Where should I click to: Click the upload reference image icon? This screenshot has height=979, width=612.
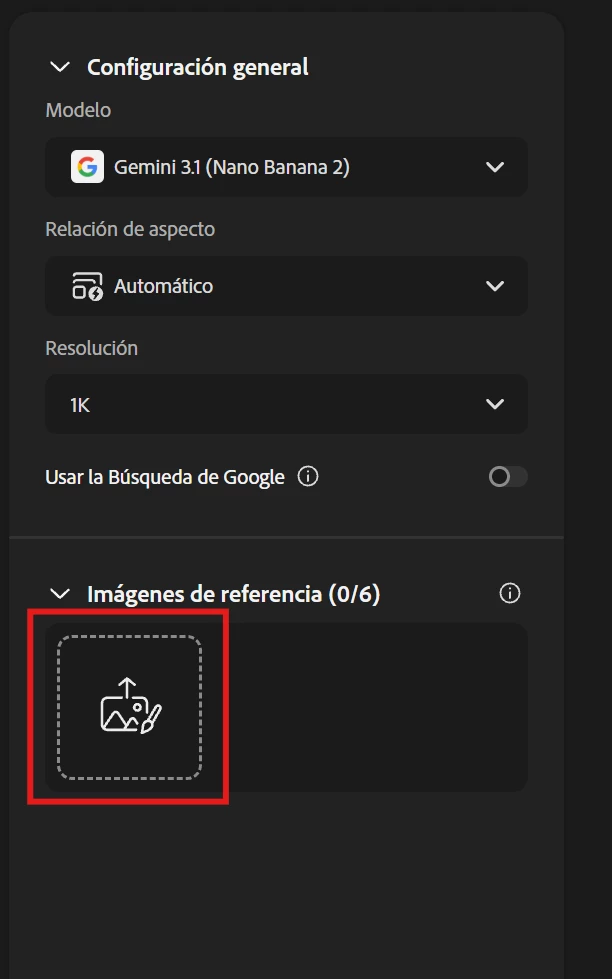coord(131,706)
